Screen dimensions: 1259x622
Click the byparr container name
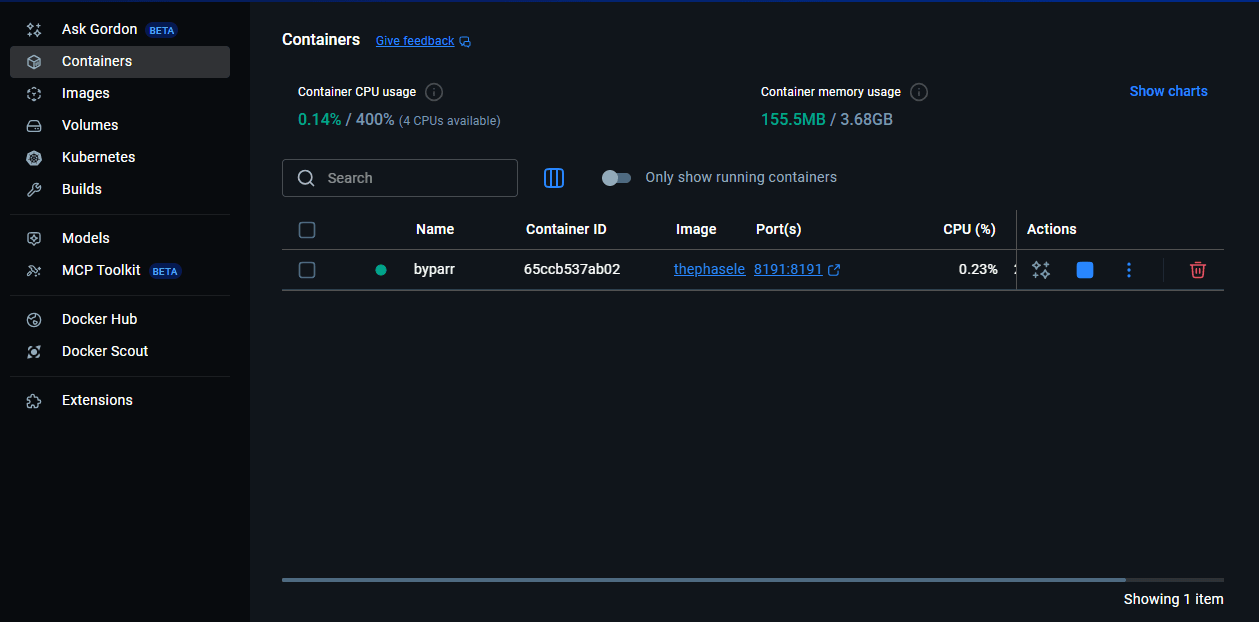pyautogui.click(x=434, y=269)
